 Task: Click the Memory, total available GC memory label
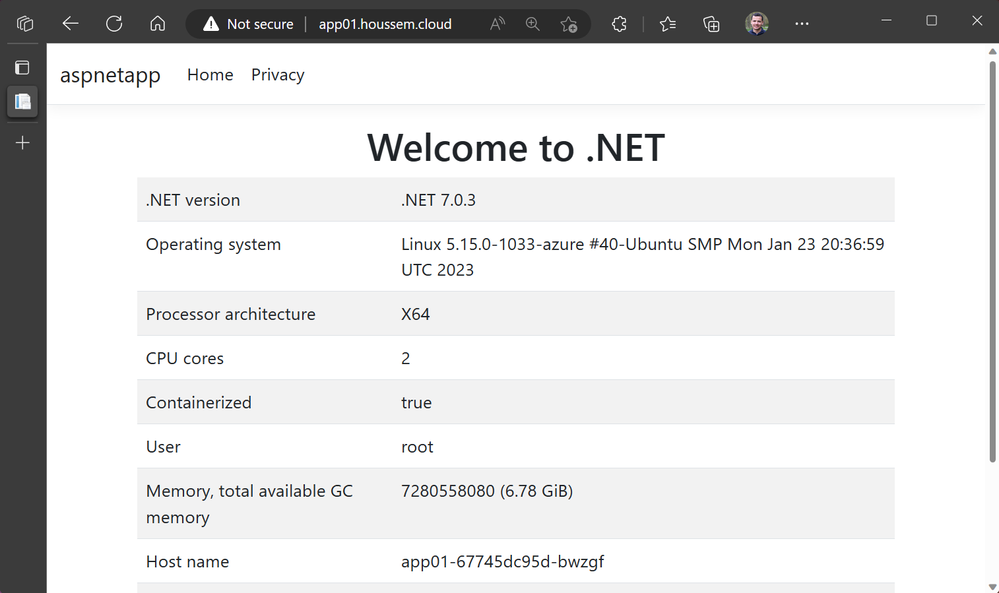click(x=249, y=504)
